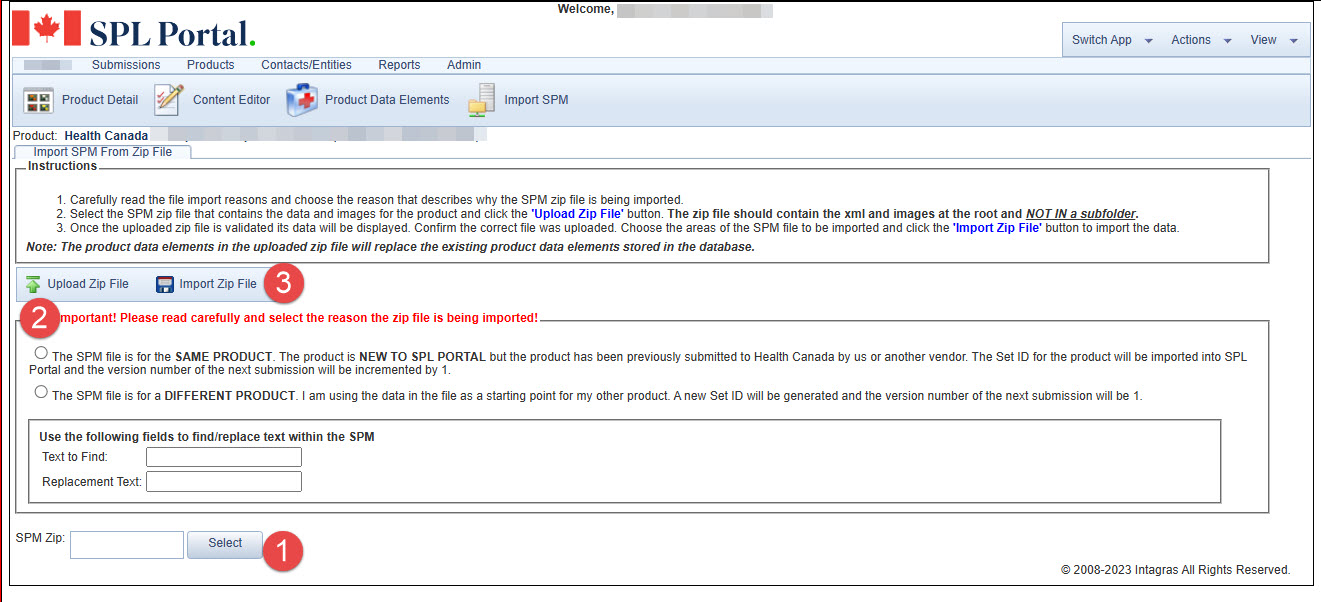
Task: Click the red Important warning heading
Action: pos(297,318)
